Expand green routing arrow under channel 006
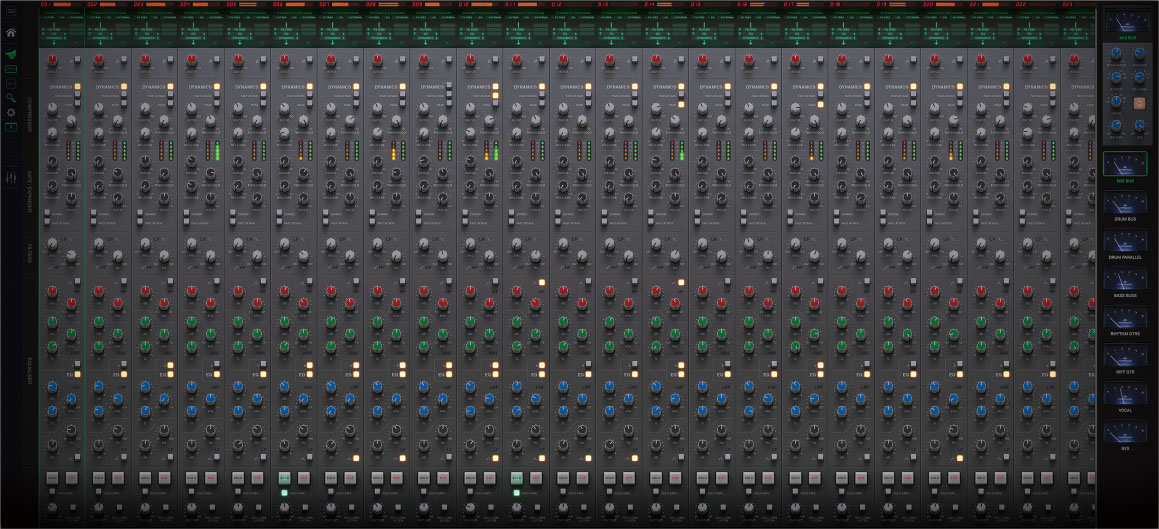 pyautogui.click(x=285, y=43)
